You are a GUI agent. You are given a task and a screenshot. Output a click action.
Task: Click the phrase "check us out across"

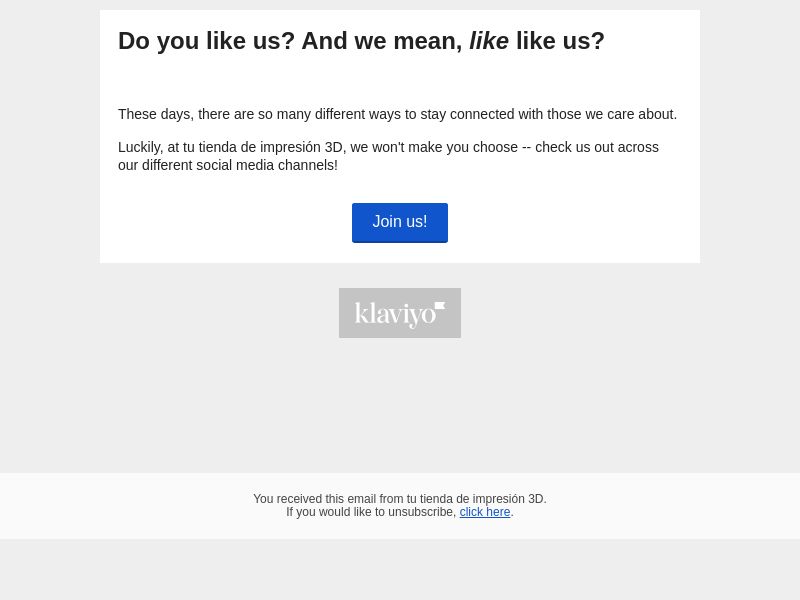click(597, 147)
